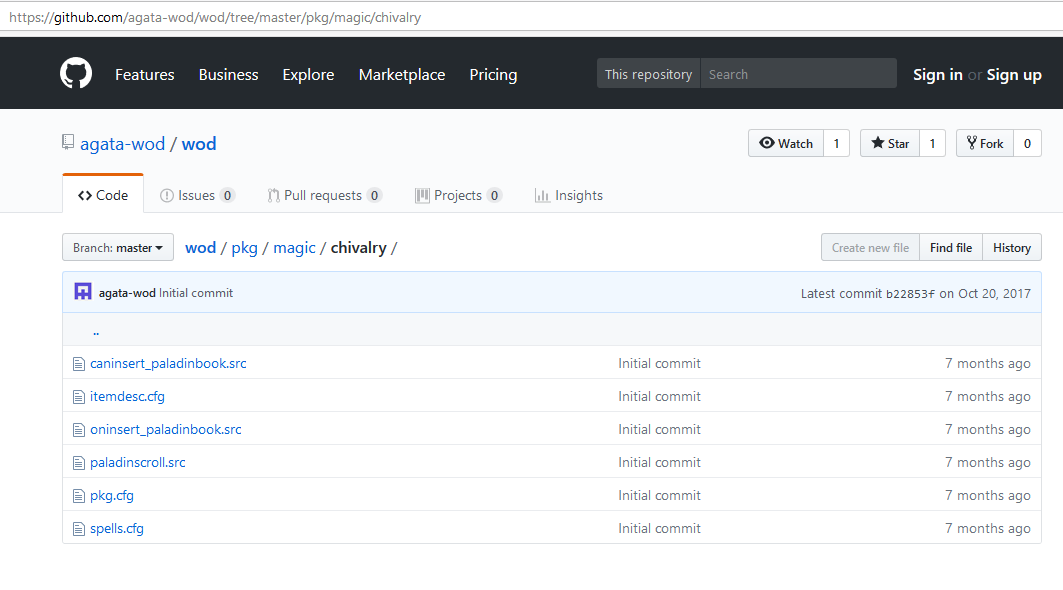
Task: Open Initial commit link in itemdesc.cfg row
Action: click(x=660, y=397)
